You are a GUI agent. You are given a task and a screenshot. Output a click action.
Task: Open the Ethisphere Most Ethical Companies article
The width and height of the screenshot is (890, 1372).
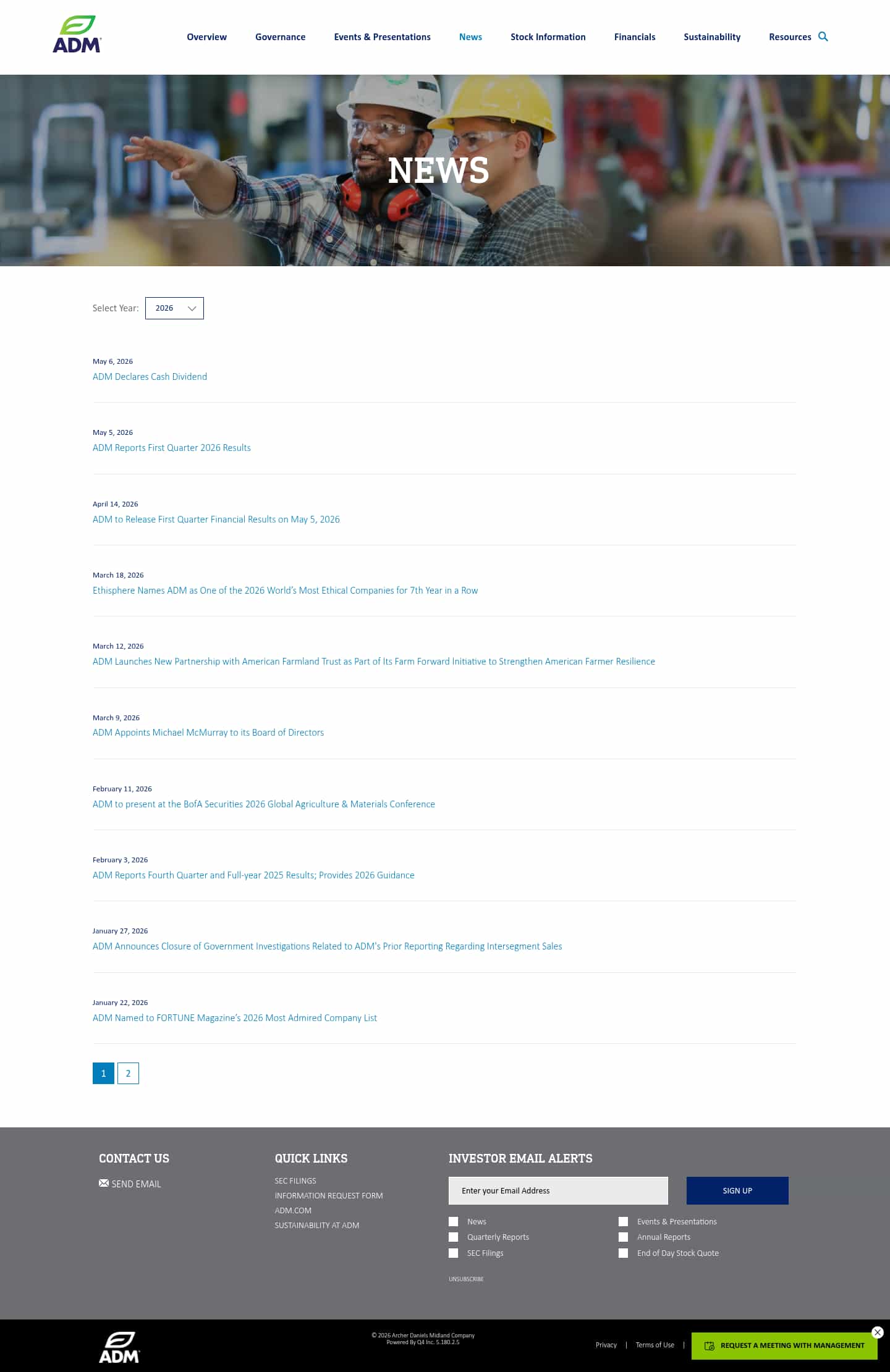pyautogui.click(x=286, y=591)
